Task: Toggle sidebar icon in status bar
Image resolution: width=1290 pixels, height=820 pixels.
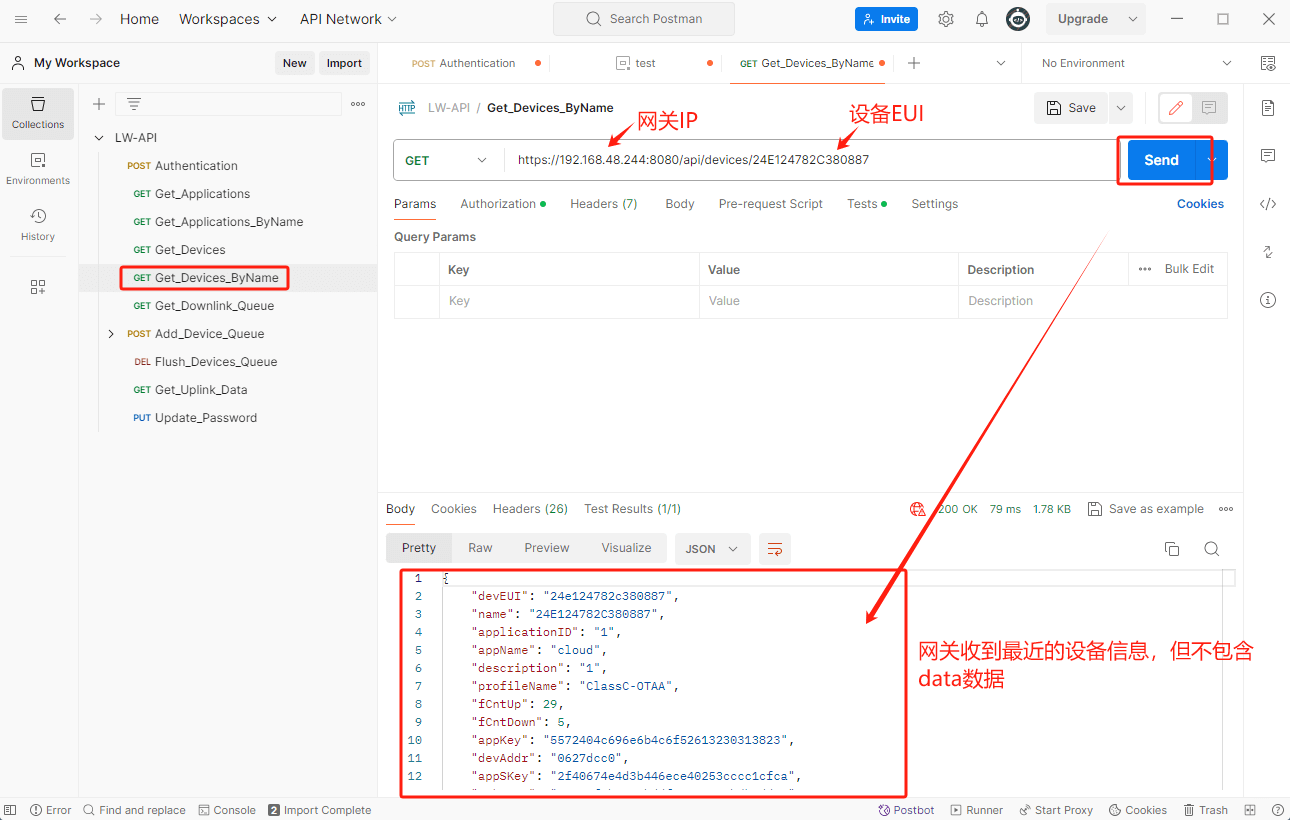Action: tap(11, 810)
